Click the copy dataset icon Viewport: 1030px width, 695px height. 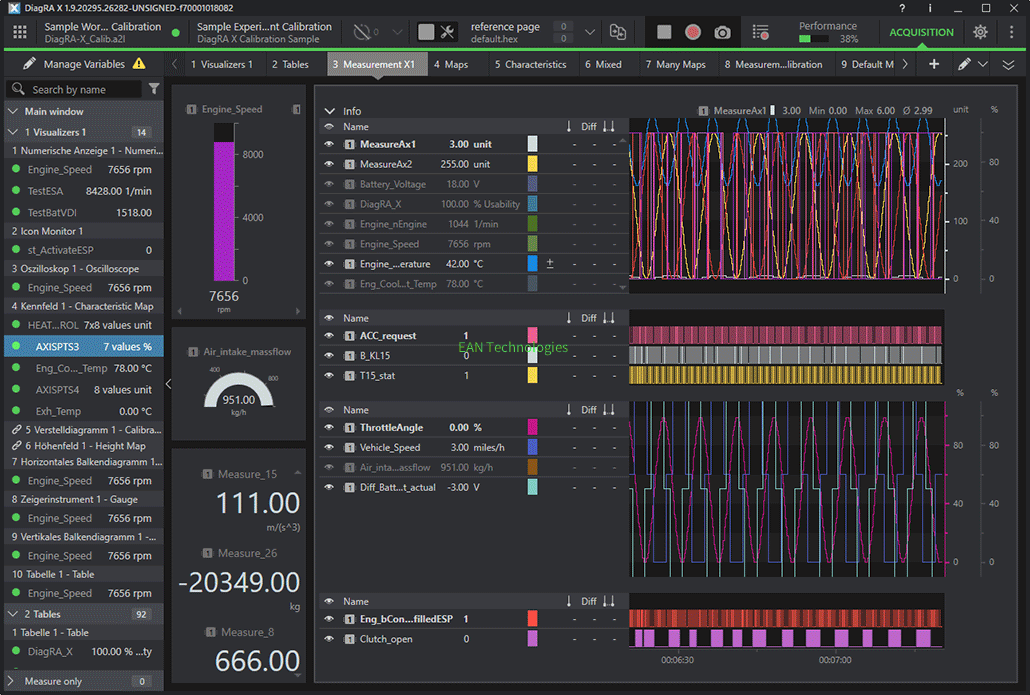click(618, 32)
